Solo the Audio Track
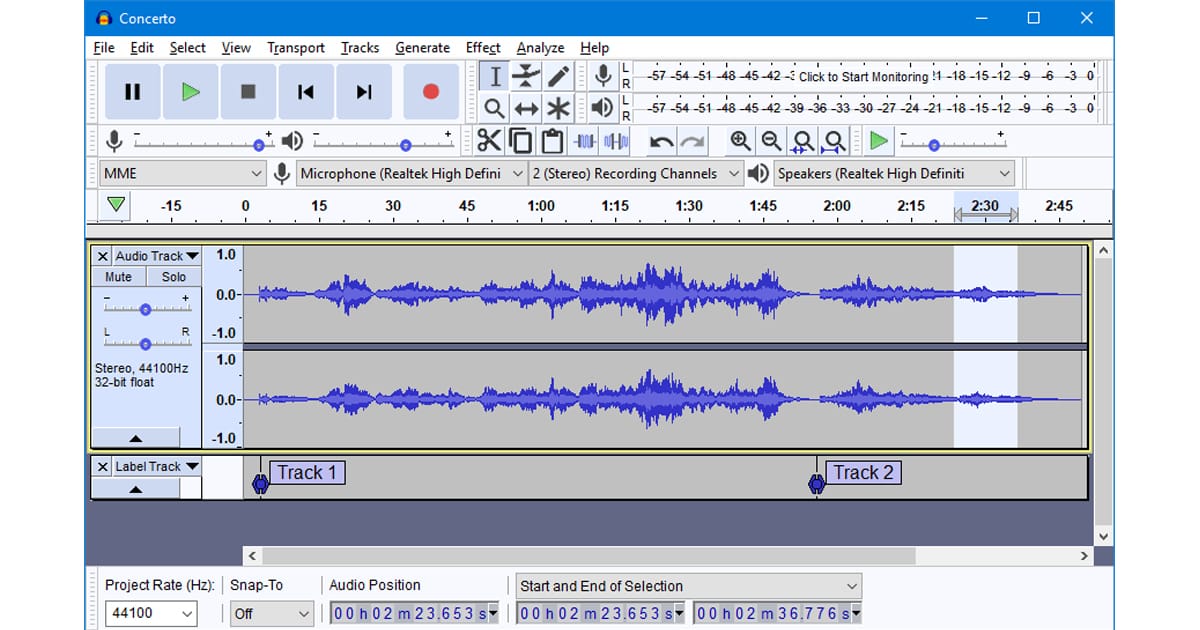 174,277
